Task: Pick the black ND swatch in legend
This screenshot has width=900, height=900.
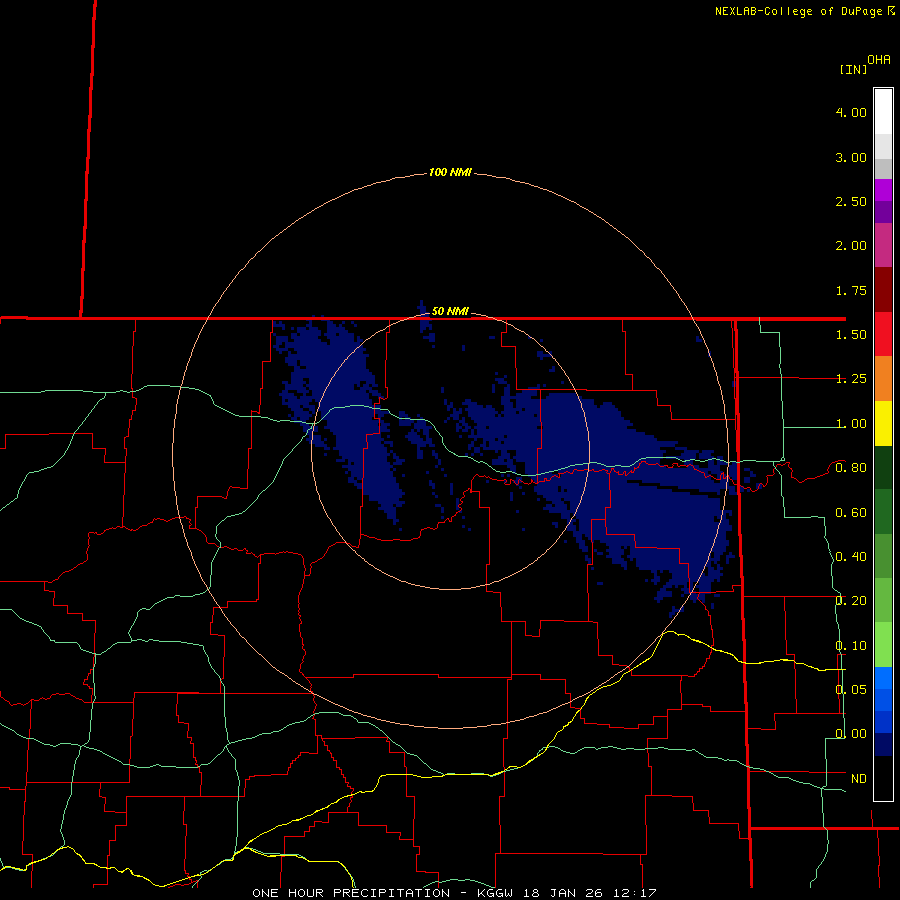Action: click(x=883, y=778)
